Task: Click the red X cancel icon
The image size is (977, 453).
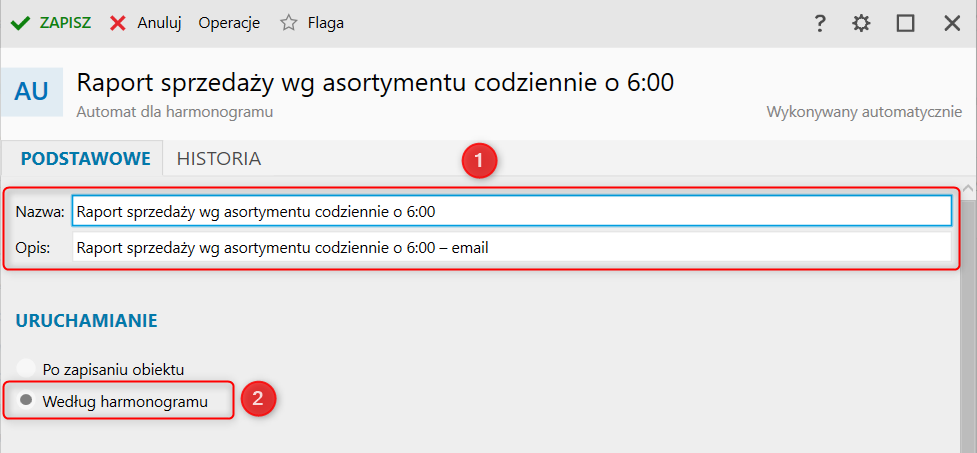Action: coord(118,23)
